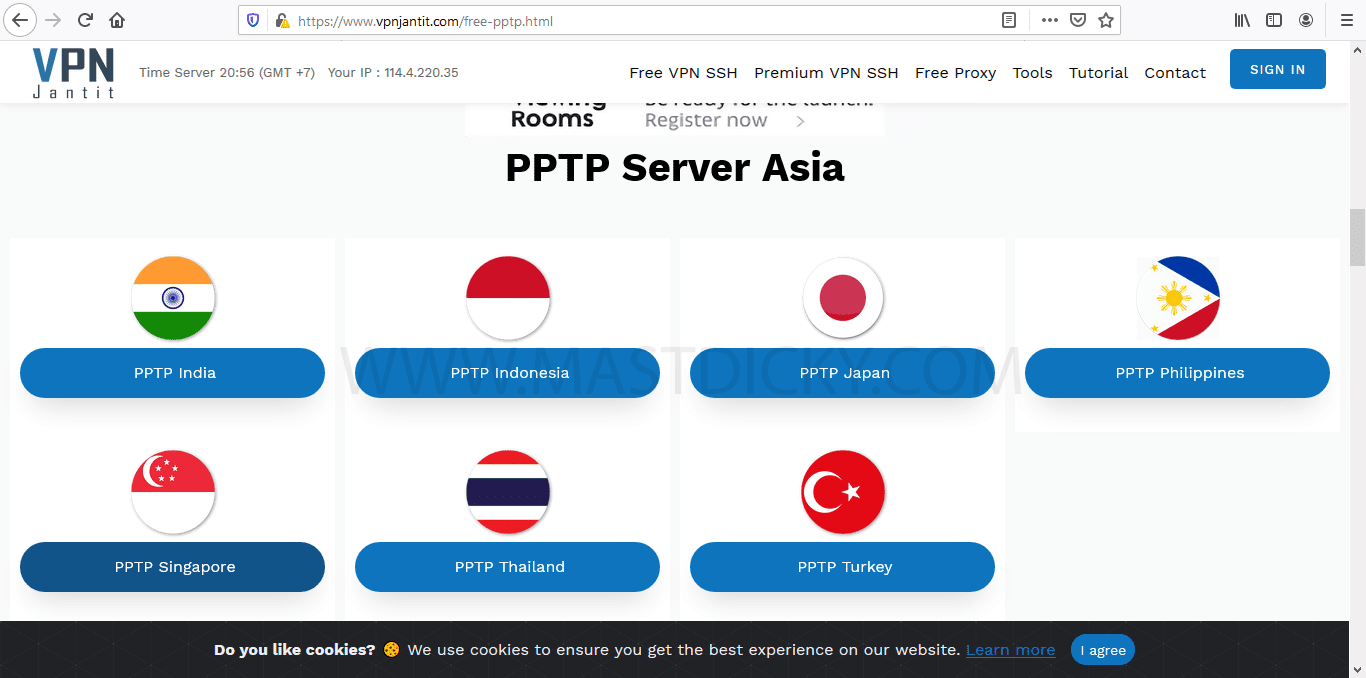Reload the current page

point(86,20)
